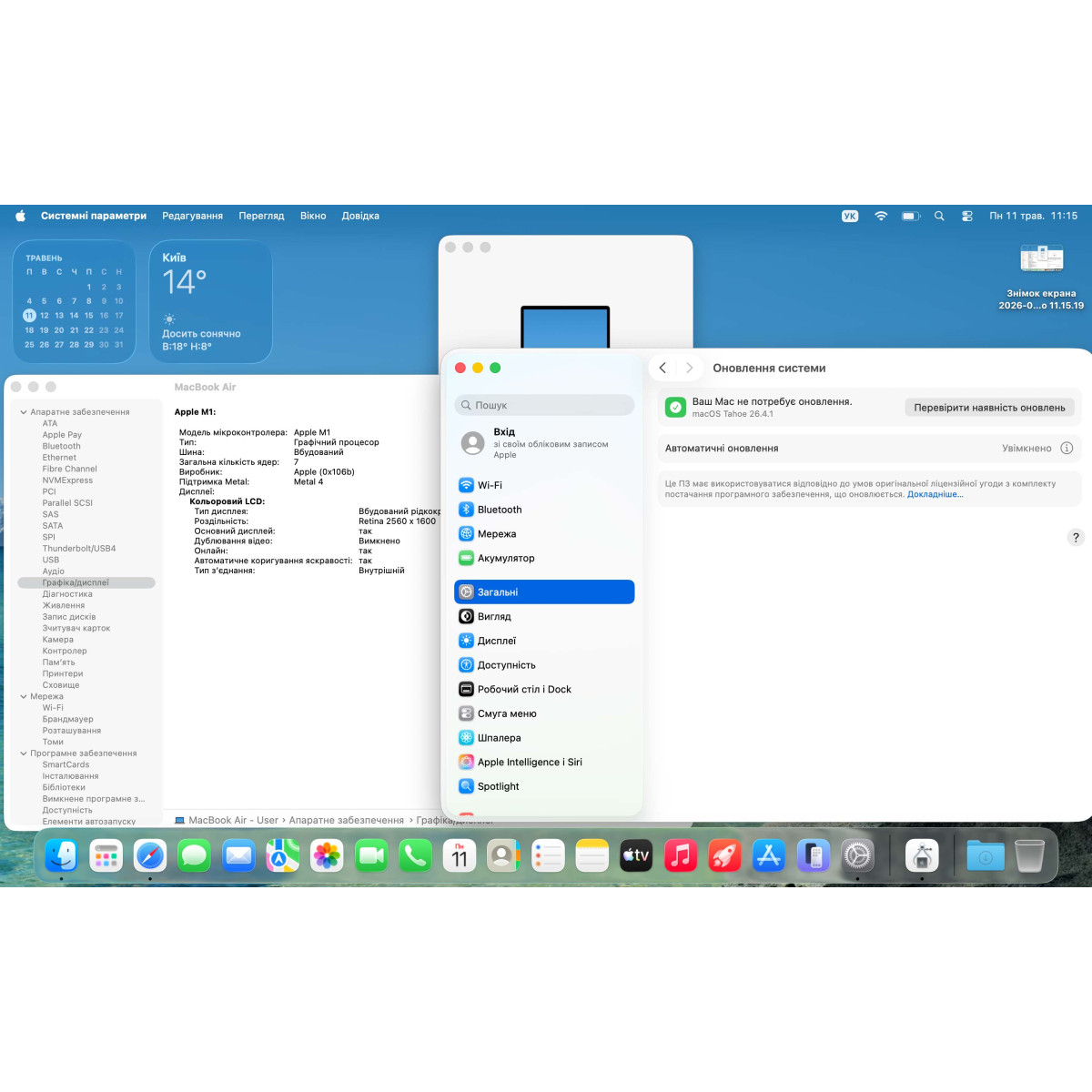Select Thunderbolt/USB4 in System Information
This screenshot has height=1092, width=1092.
click(x=79, y=549)
